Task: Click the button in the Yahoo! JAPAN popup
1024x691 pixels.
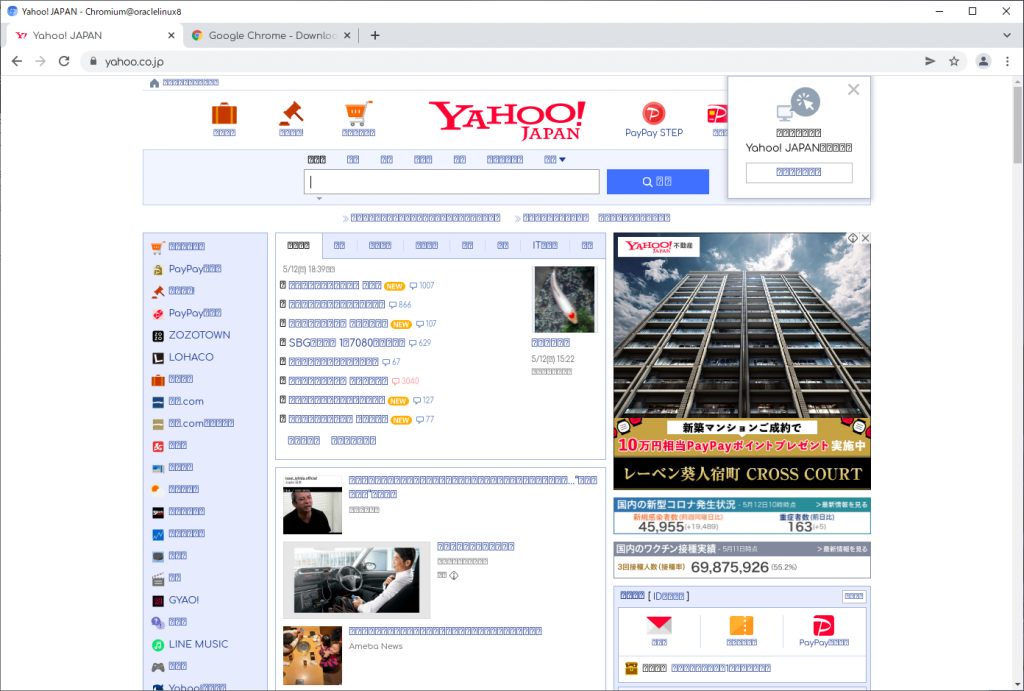Action: (x=799, y=172)
